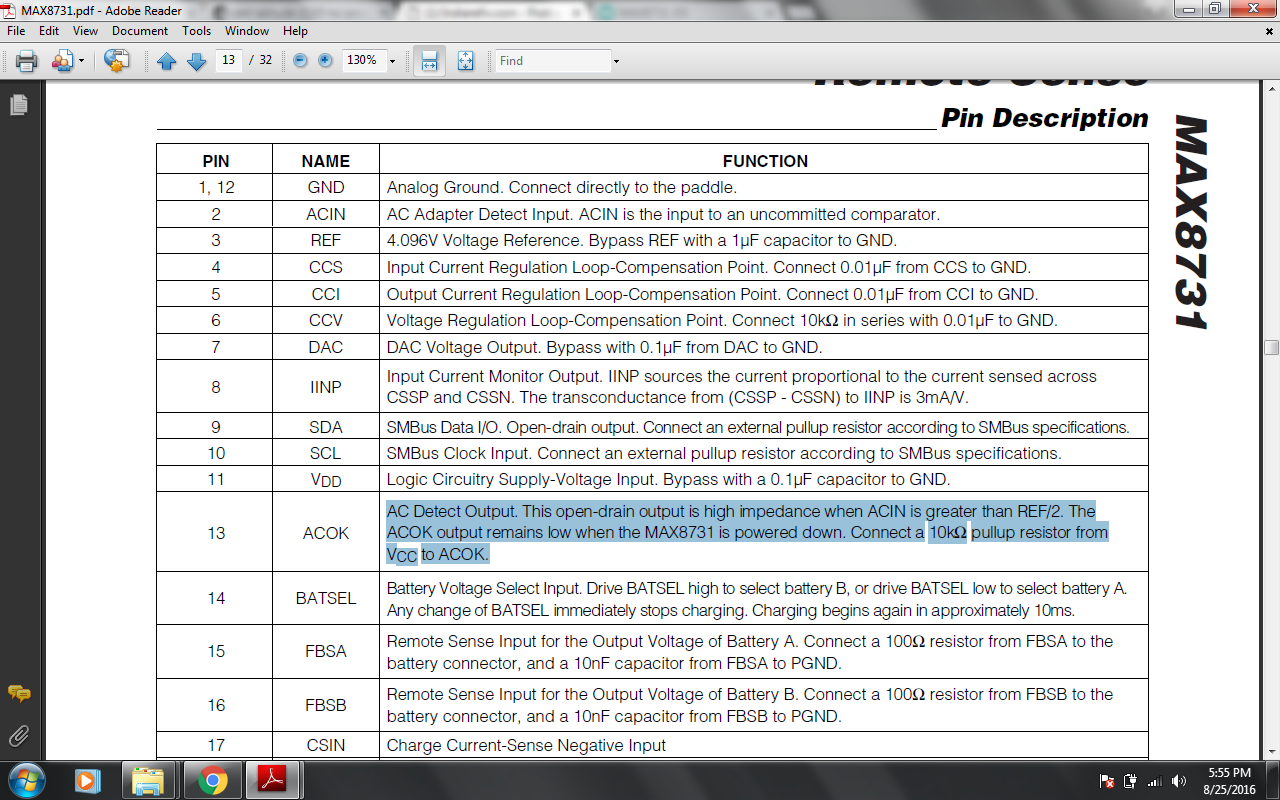Click pin number '1, 12' cell
The image size is (1280, 800).
[x=216, y=187]
